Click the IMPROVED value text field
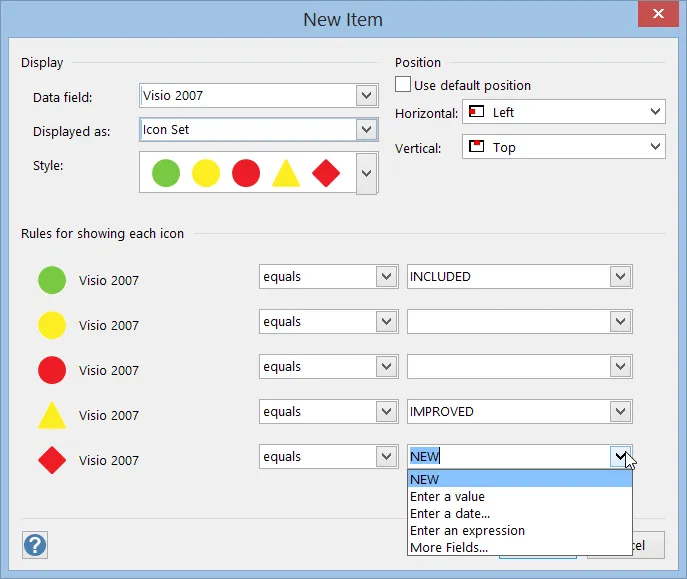 pyautogui.click(x=509, y=411)
